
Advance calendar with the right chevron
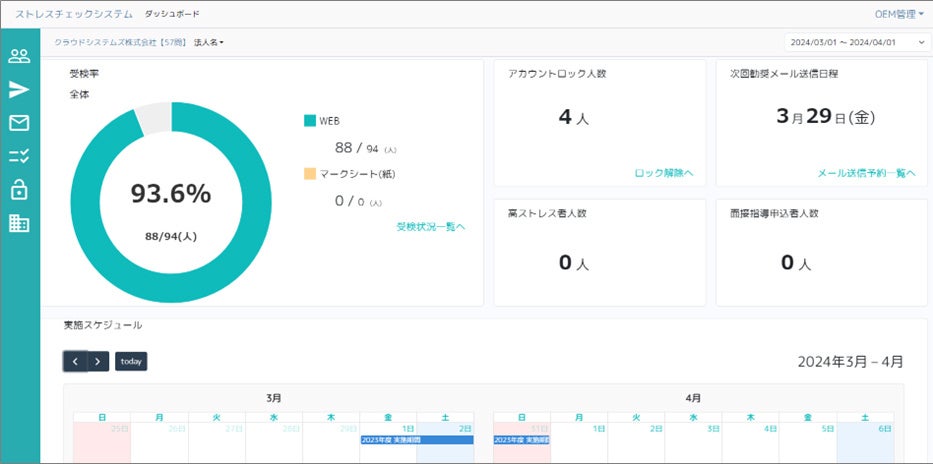(98, 361)
